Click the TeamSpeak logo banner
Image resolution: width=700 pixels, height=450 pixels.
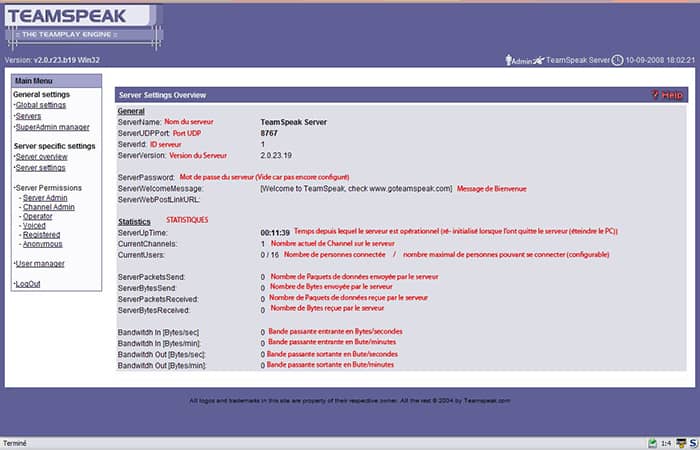tap(83, 27)
